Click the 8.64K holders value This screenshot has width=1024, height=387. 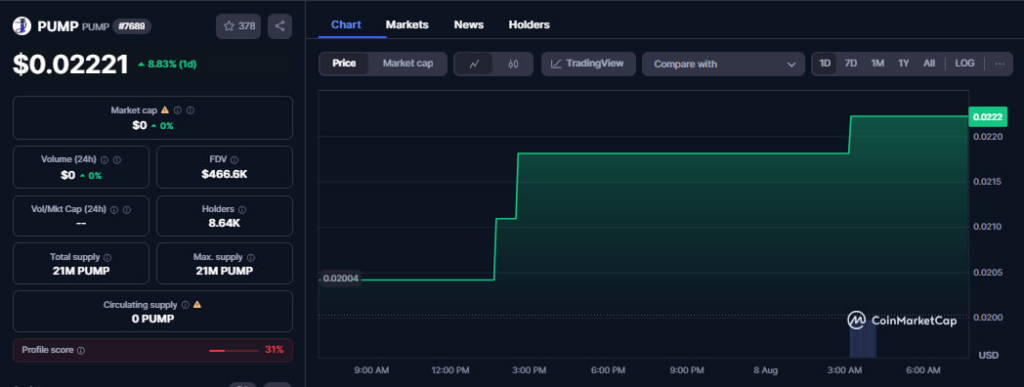(225, 223)
